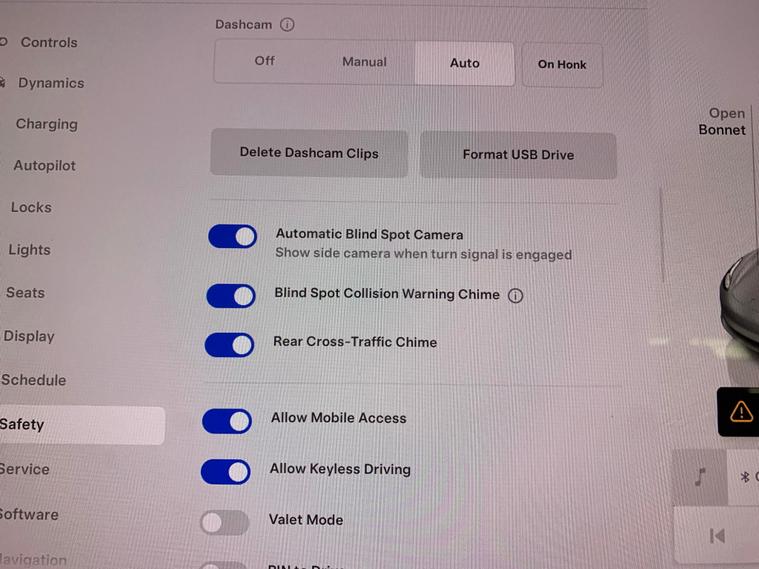Tap Open Bonnet on car image
The height and width of the screenshot is (569, 759).
click(722, 122)
